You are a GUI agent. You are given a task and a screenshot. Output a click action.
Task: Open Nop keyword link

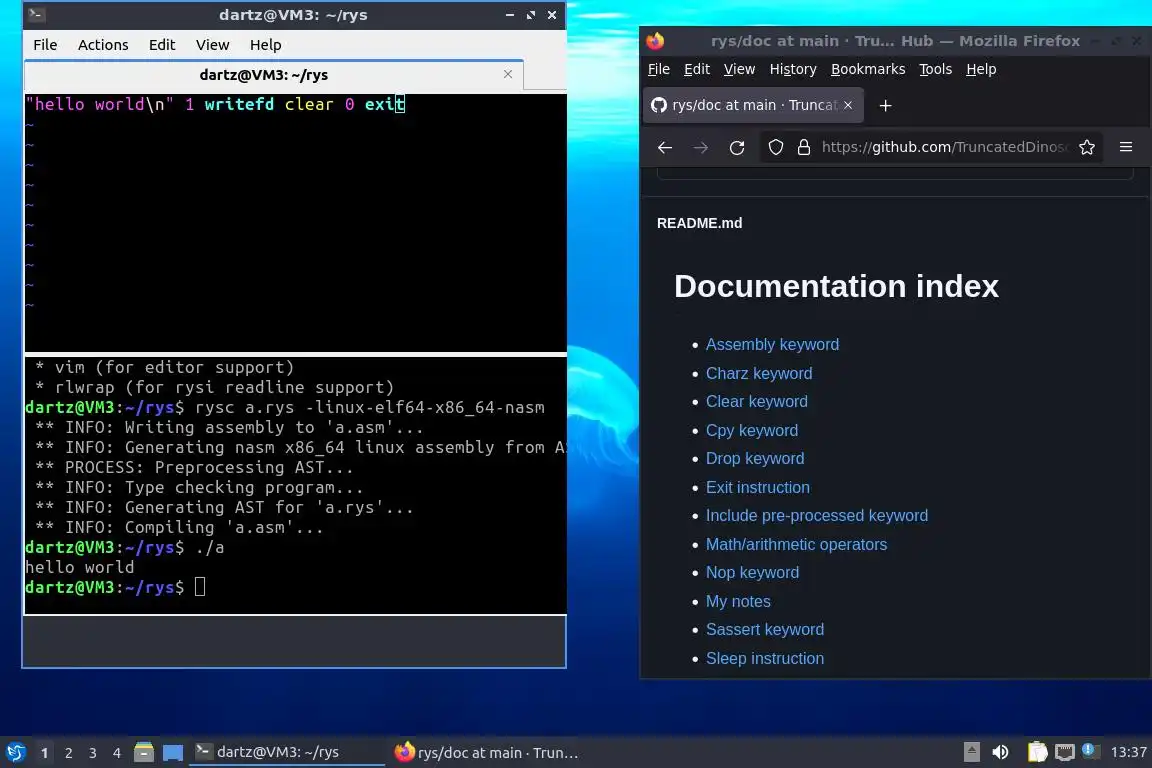(x=752, y=573)
